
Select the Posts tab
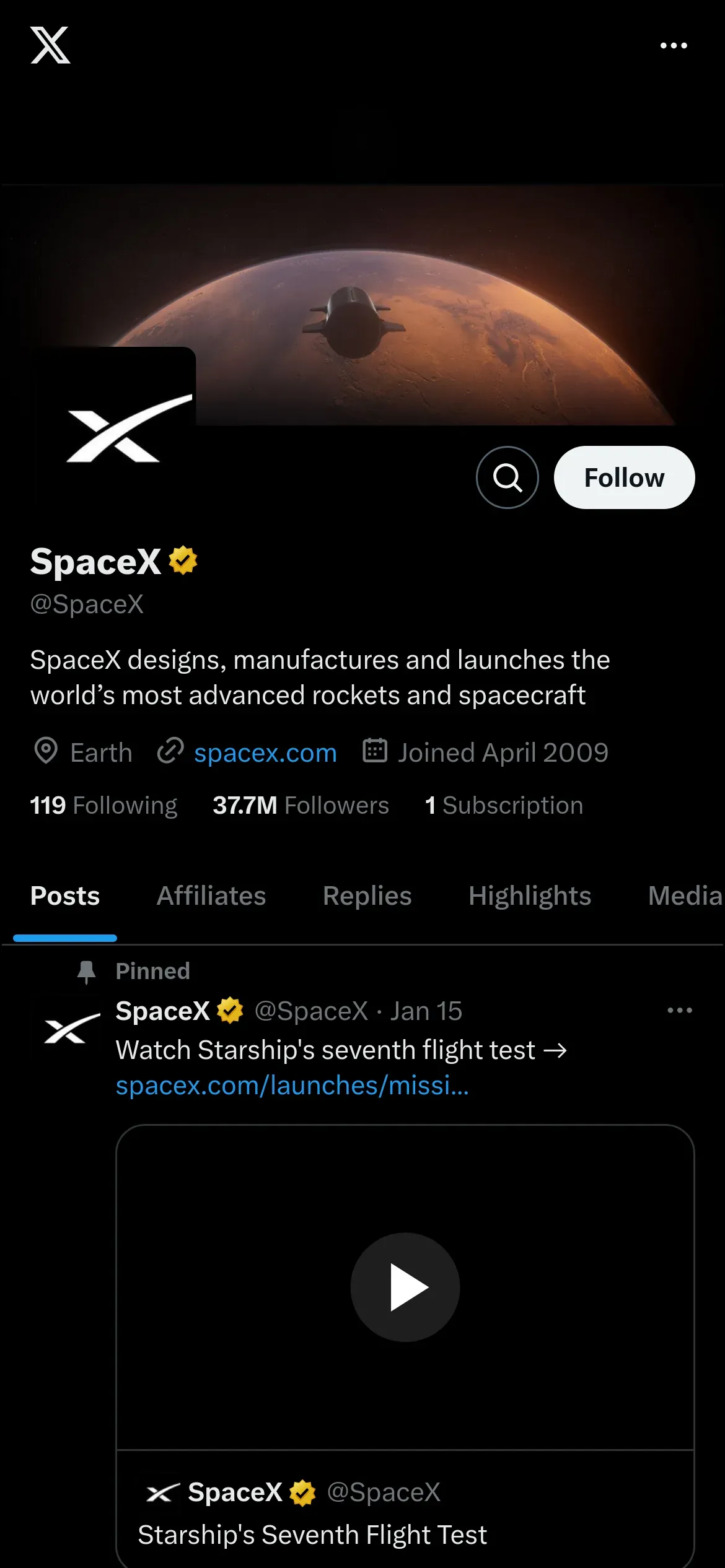[x=65, y=895]
